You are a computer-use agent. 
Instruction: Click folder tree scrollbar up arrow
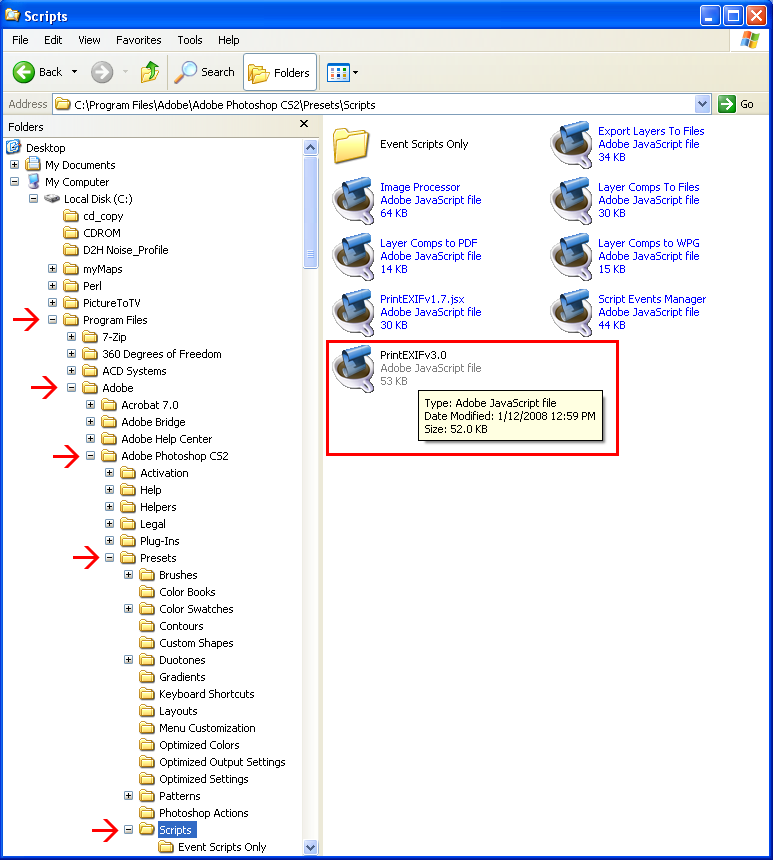tap(310, 147)
